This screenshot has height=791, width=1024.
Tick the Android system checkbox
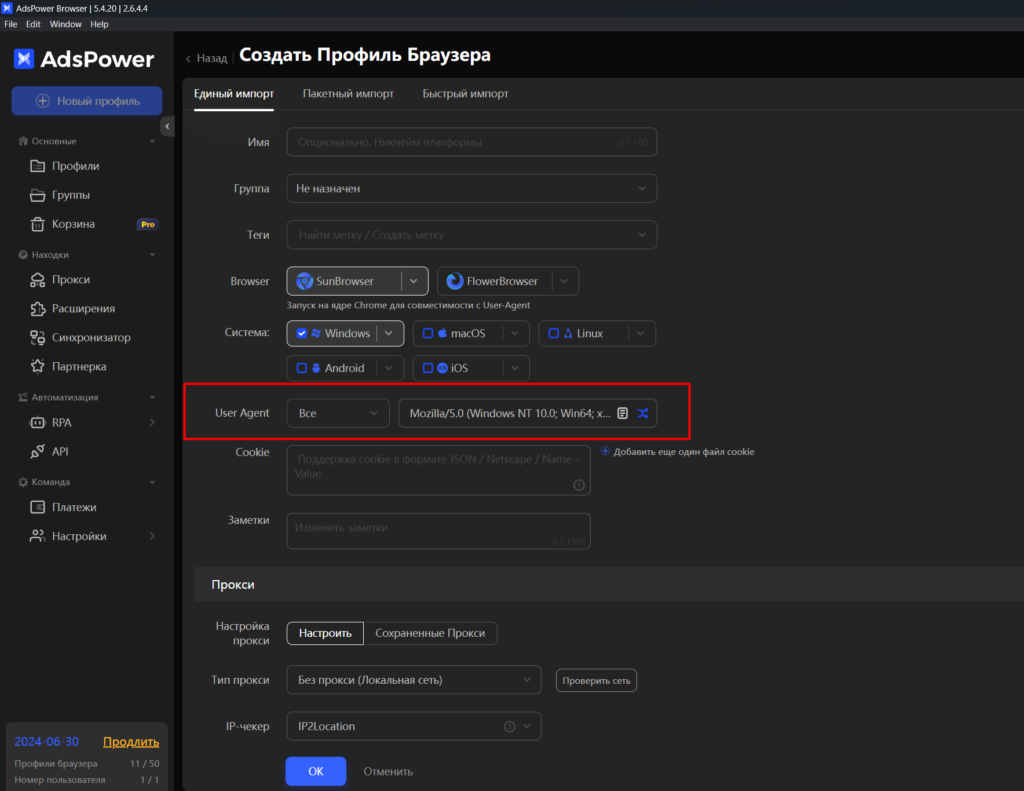302,368
